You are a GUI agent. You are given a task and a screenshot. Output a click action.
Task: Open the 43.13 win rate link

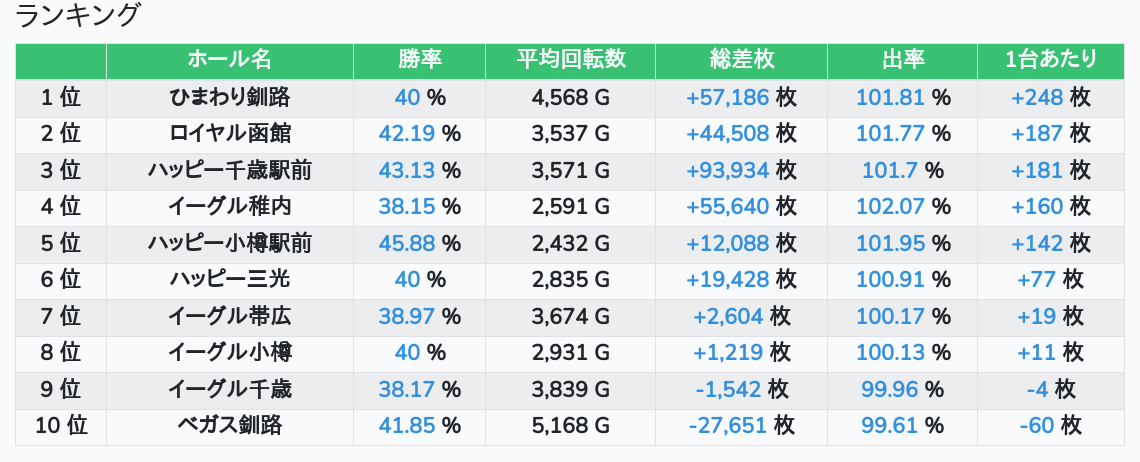click(x=407, y=171)
